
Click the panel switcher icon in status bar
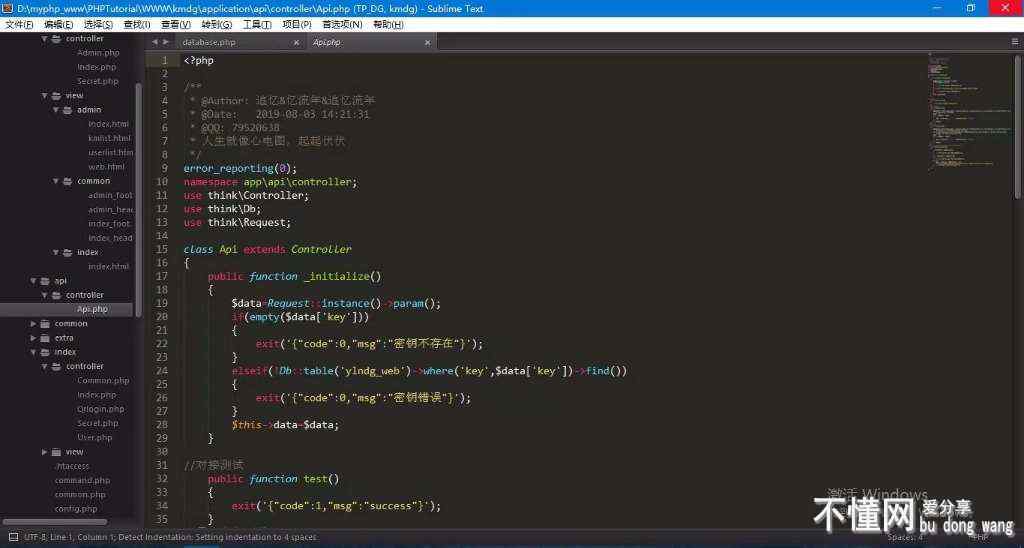click(x=13, y=537)
